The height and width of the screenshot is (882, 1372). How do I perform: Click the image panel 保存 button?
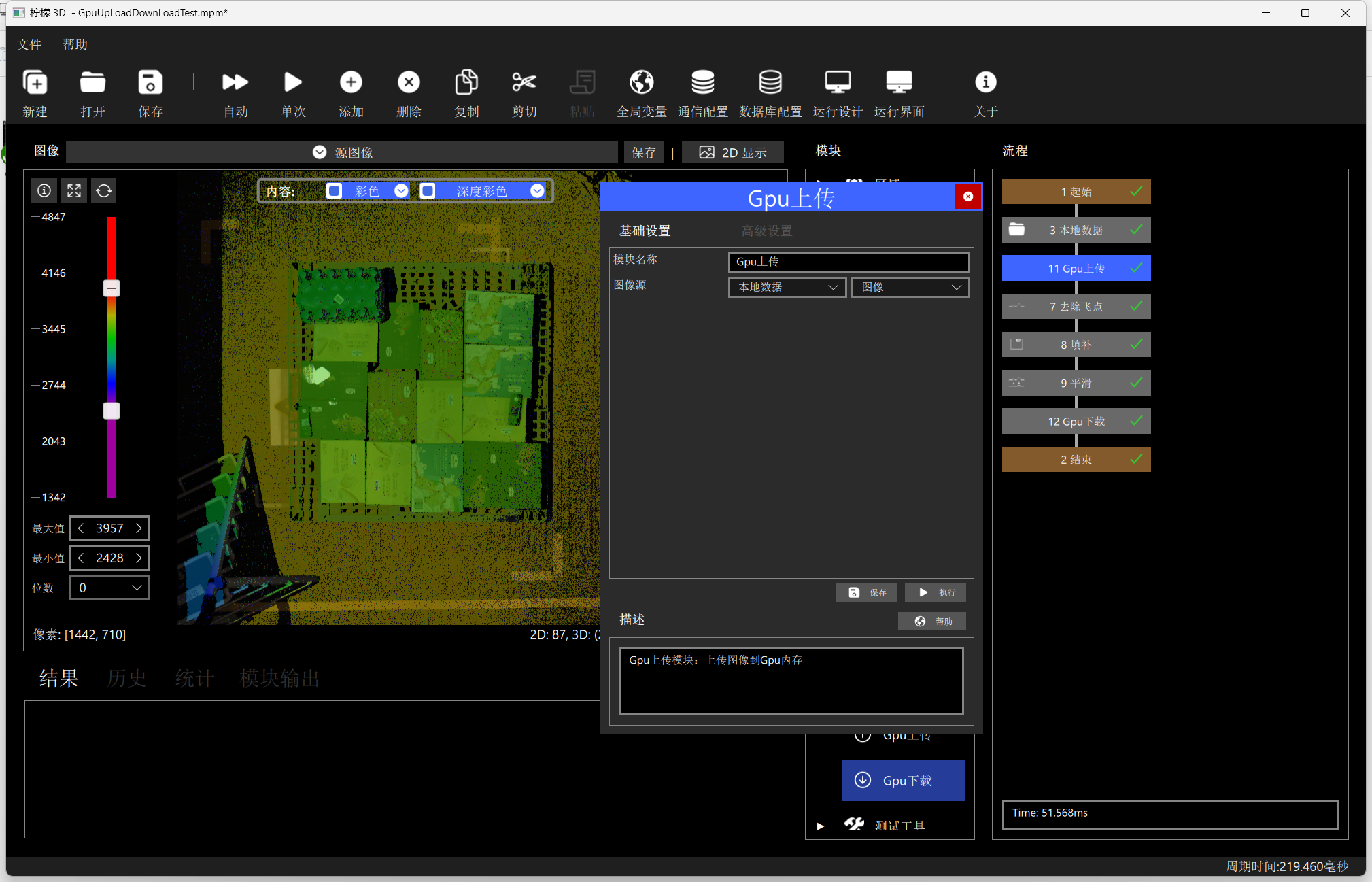click(x=643, y=152)
